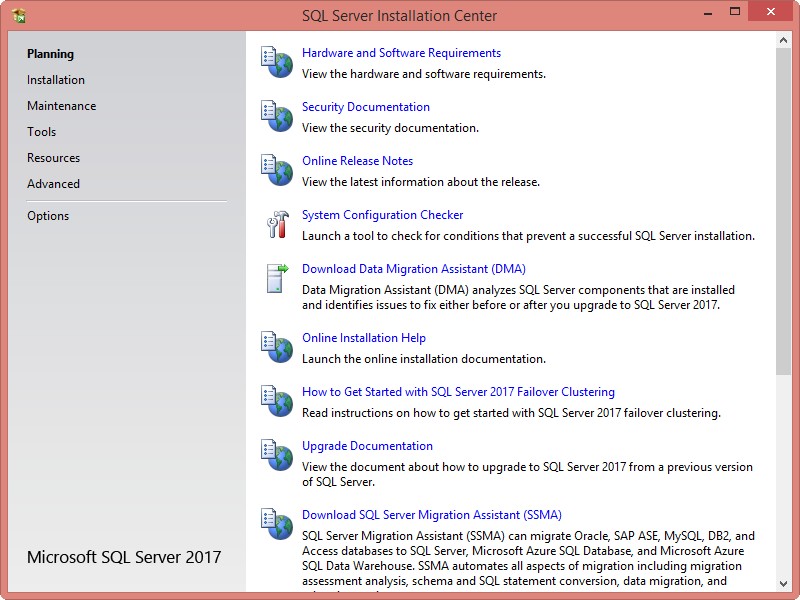
Task: Click the scroll up arrow
Action: (x=783, y=40)
